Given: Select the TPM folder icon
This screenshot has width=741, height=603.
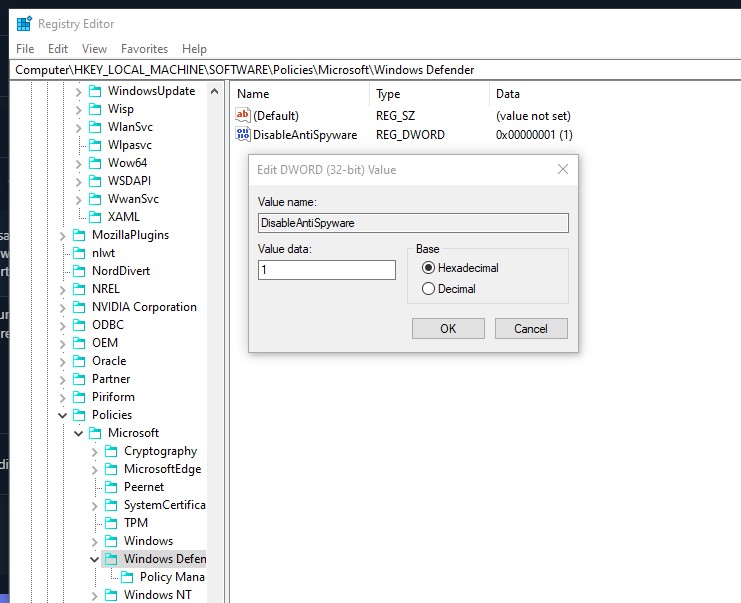Looking at the screenshot, I should 111,523.
